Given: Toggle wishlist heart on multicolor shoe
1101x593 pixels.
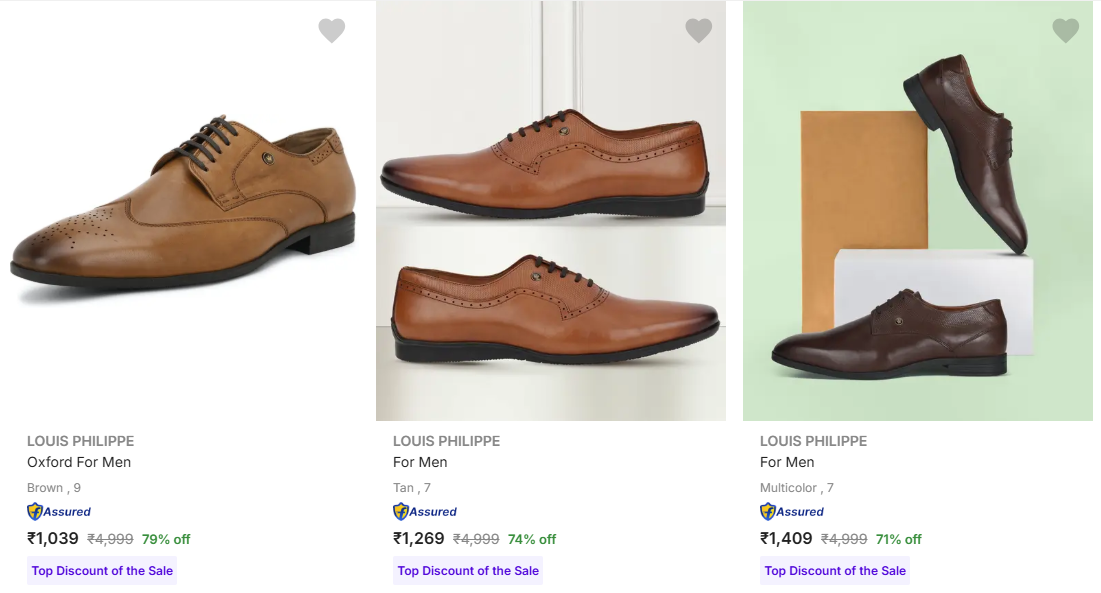Looking at the screenshot, I should click(x=1065, y=31).
